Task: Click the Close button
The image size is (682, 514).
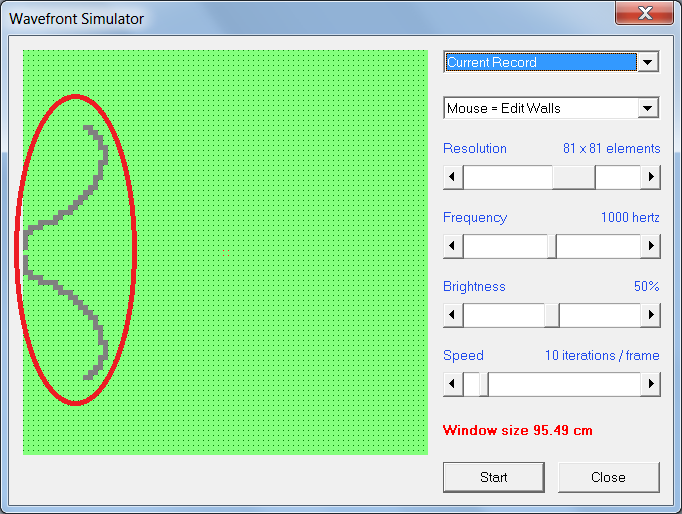Action: coord(608,477)
